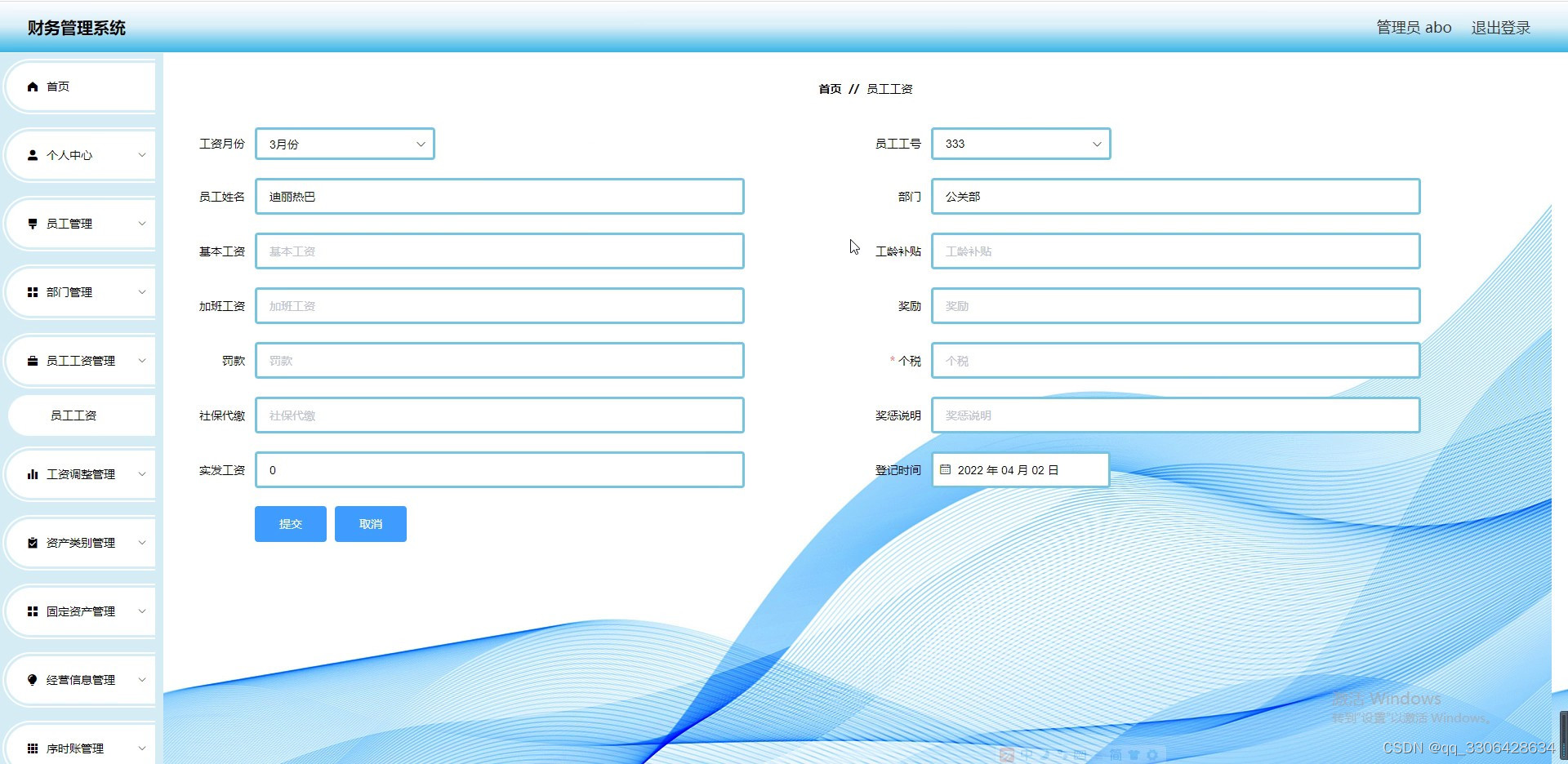The width and height of the screenshot is (1568, 764).
Task: Open the 登记时间 date picker field
Action: click(1021, 470)
